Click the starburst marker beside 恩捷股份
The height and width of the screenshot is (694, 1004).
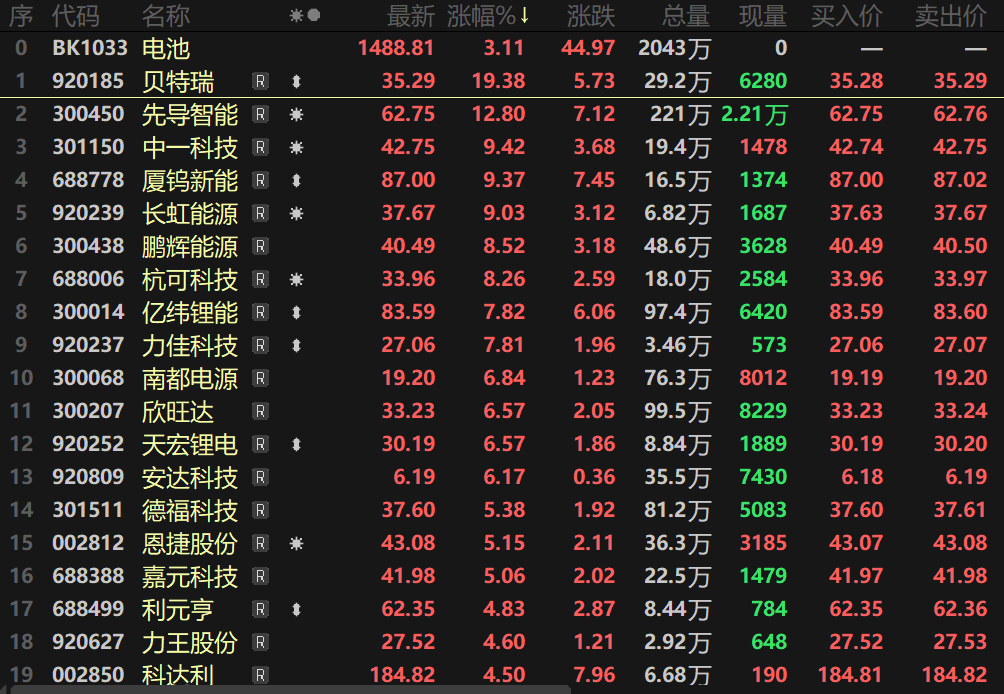(296, 544)
